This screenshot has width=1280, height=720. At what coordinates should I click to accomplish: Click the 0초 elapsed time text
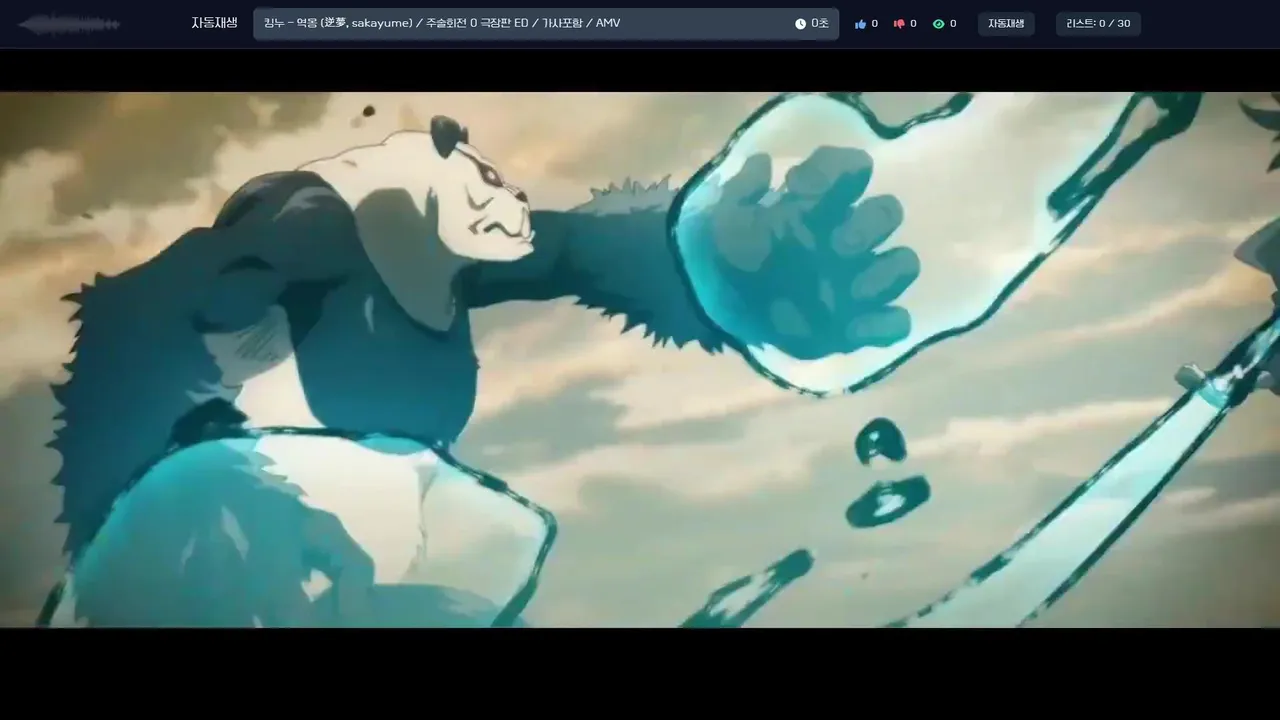click(x=820, y=24)
